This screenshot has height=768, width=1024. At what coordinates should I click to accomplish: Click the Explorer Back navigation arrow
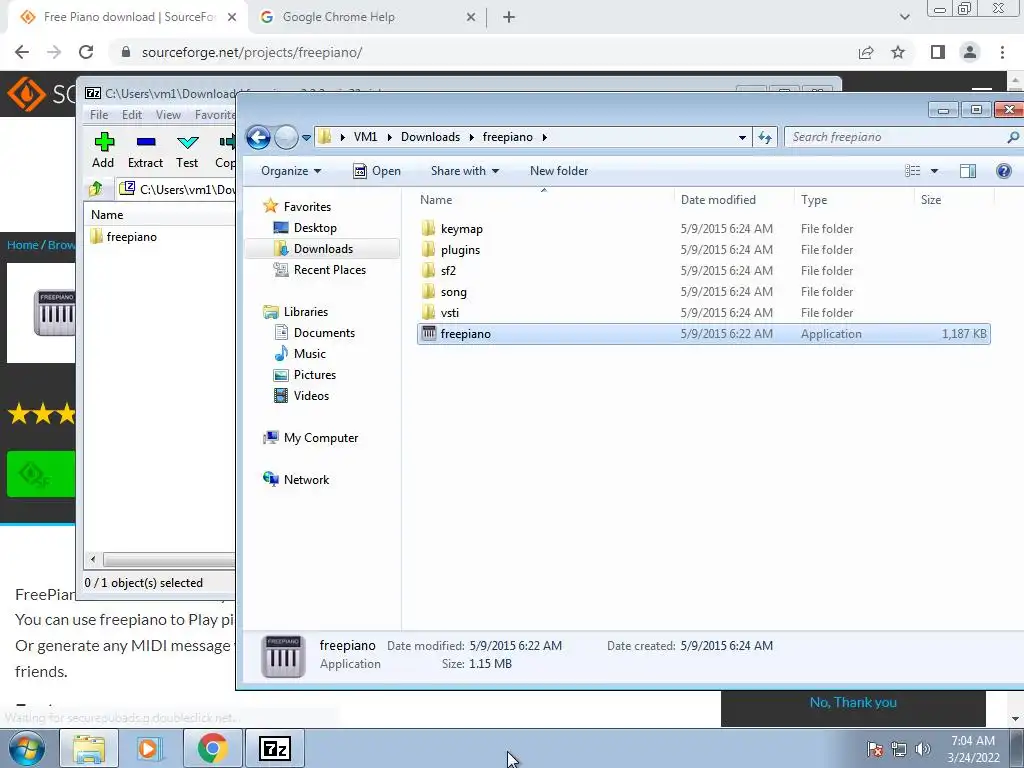coord(258,137)
